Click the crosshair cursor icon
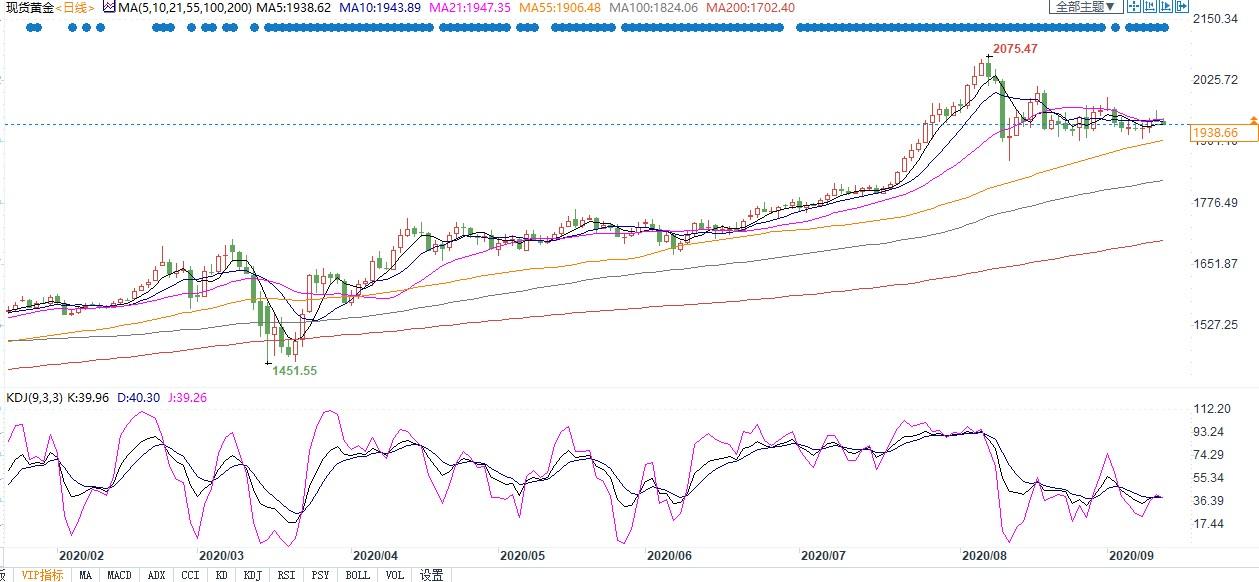Image resolution: width=1259 pixels, height=582 pixels. [x=1134, y=6]
